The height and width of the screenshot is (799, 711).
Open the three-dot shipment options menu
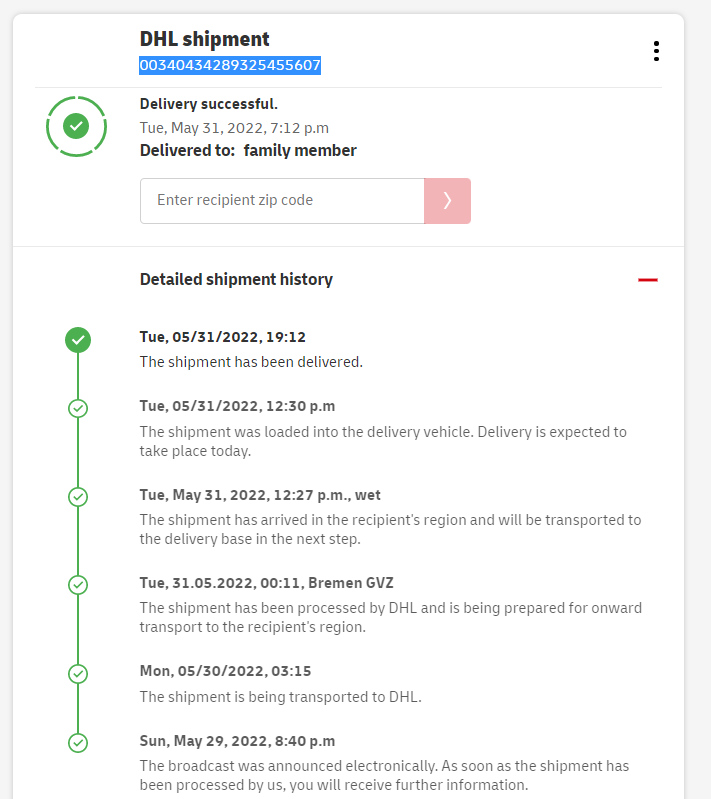tap(656, 51)
